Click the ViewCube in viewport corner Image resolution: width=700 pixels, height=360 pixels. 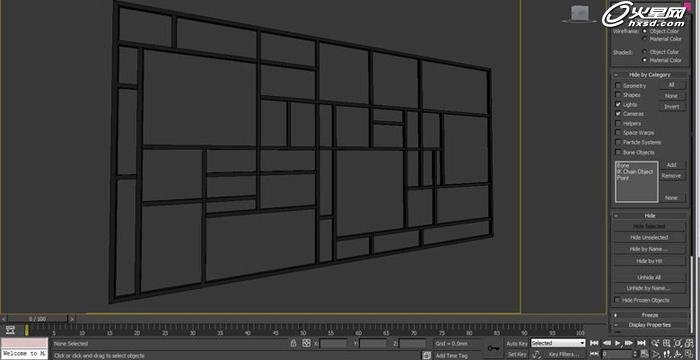click(579, 13)
